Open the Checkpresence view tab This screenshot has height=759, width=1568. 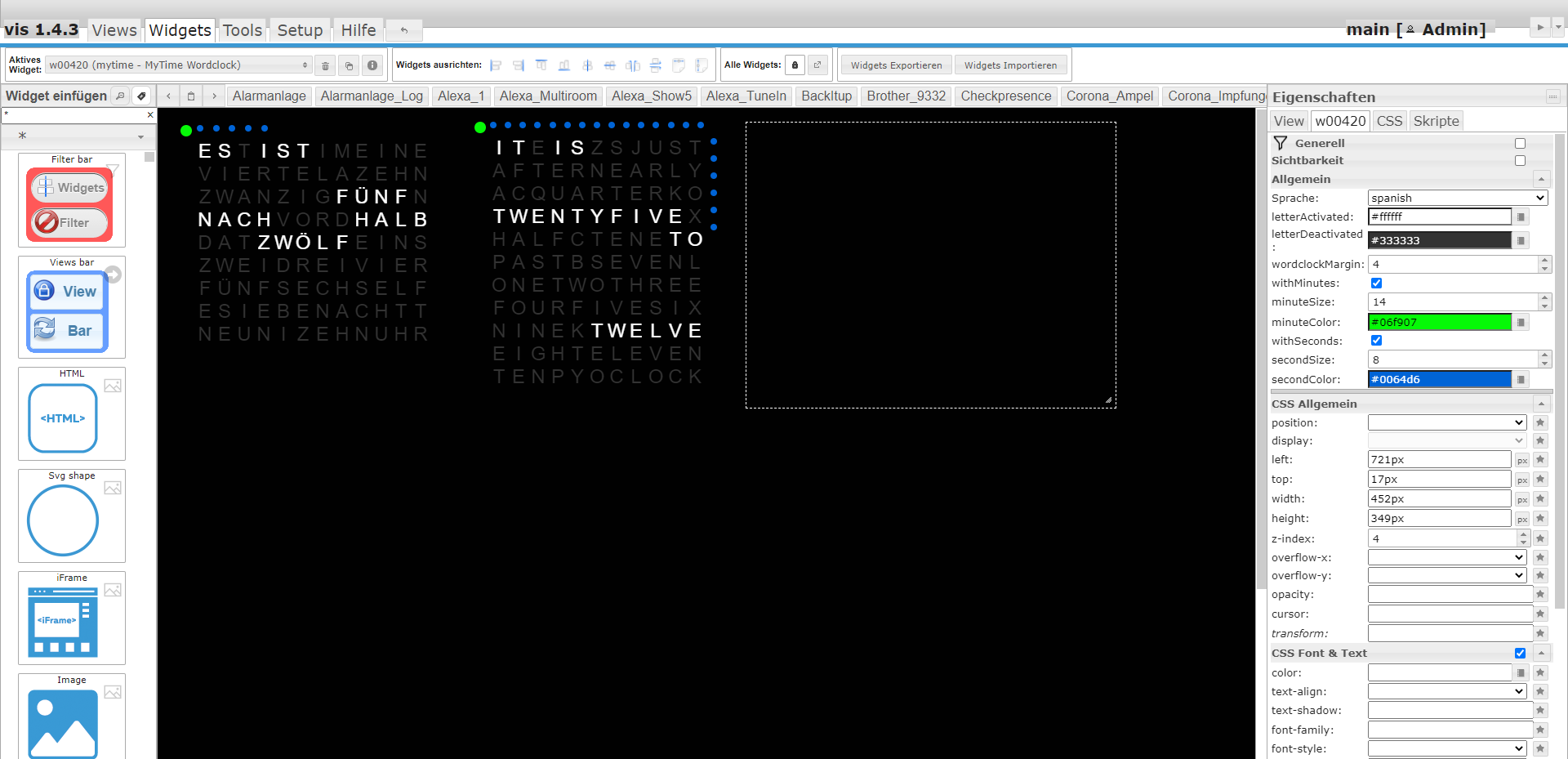tap(1005, 96)
